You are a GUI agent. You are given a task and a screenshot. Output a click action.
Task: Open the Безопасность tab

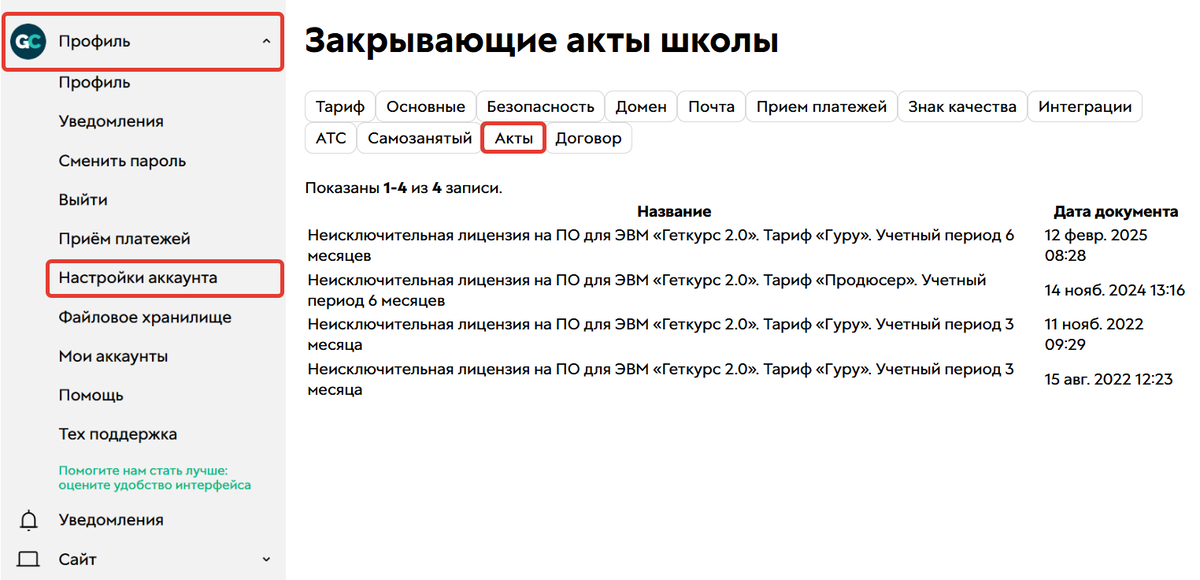(540, 107)
